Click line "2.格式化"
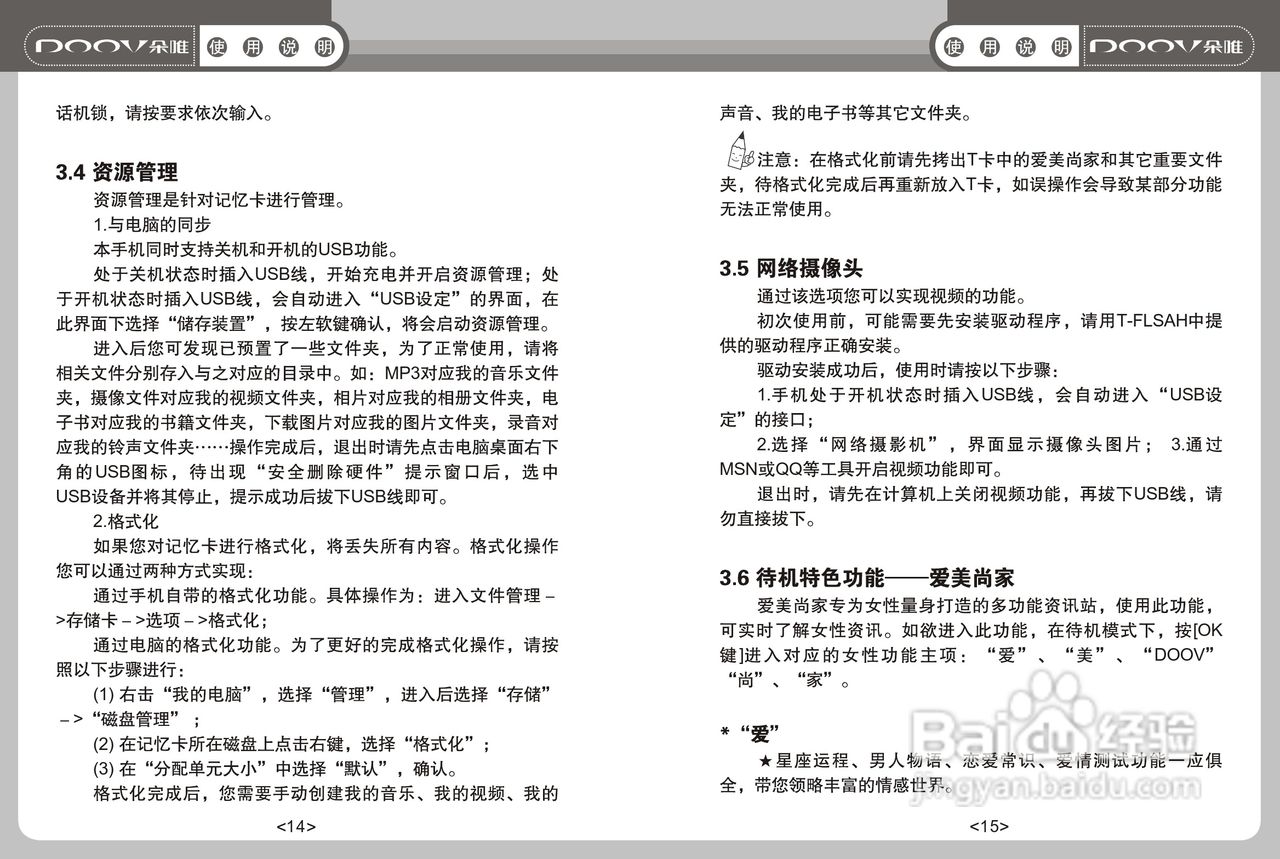The width and height of the screenshot is (1280, 859). [126, 522]
